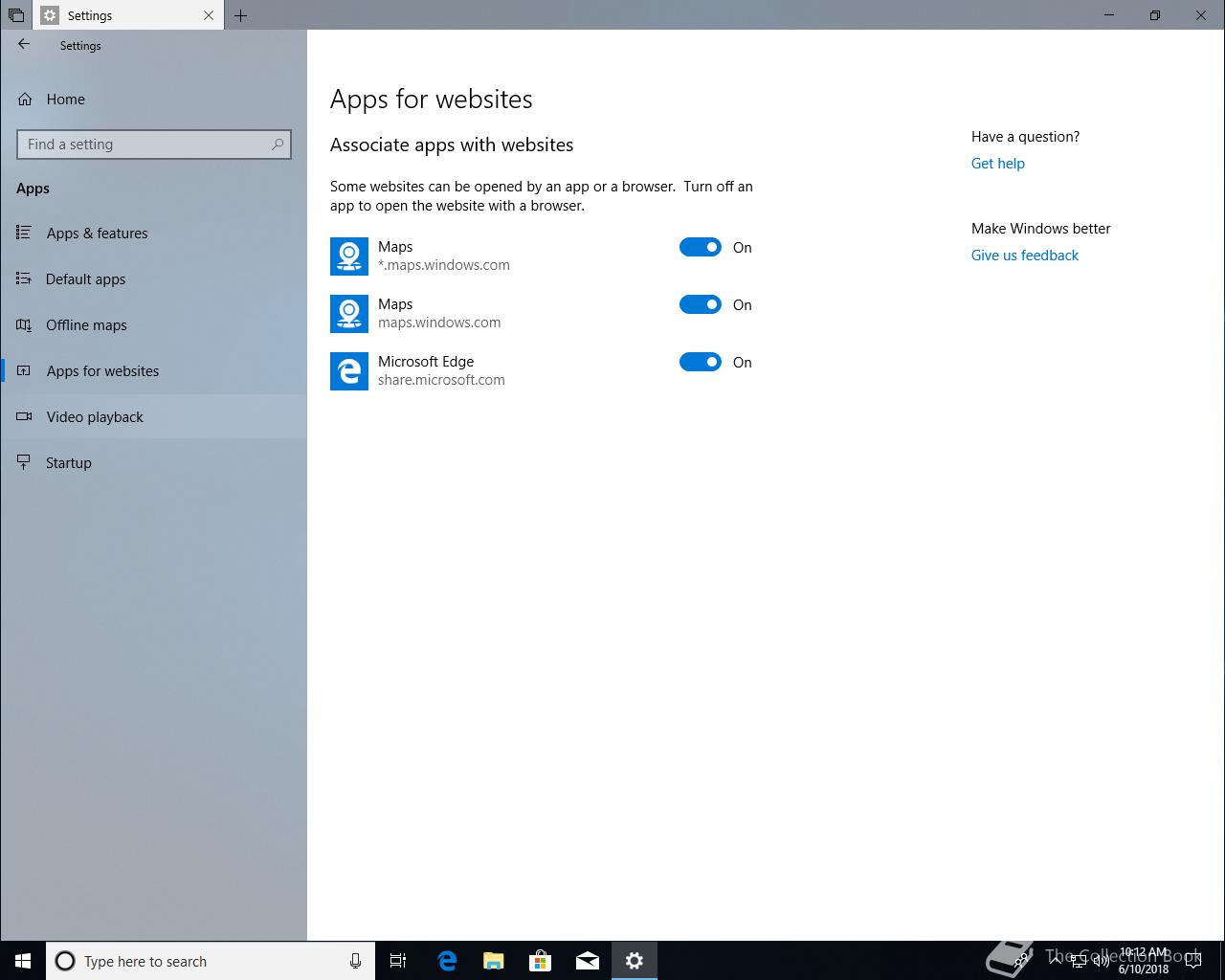Open Microsoft Store from taskbar

tap(540, 961)
